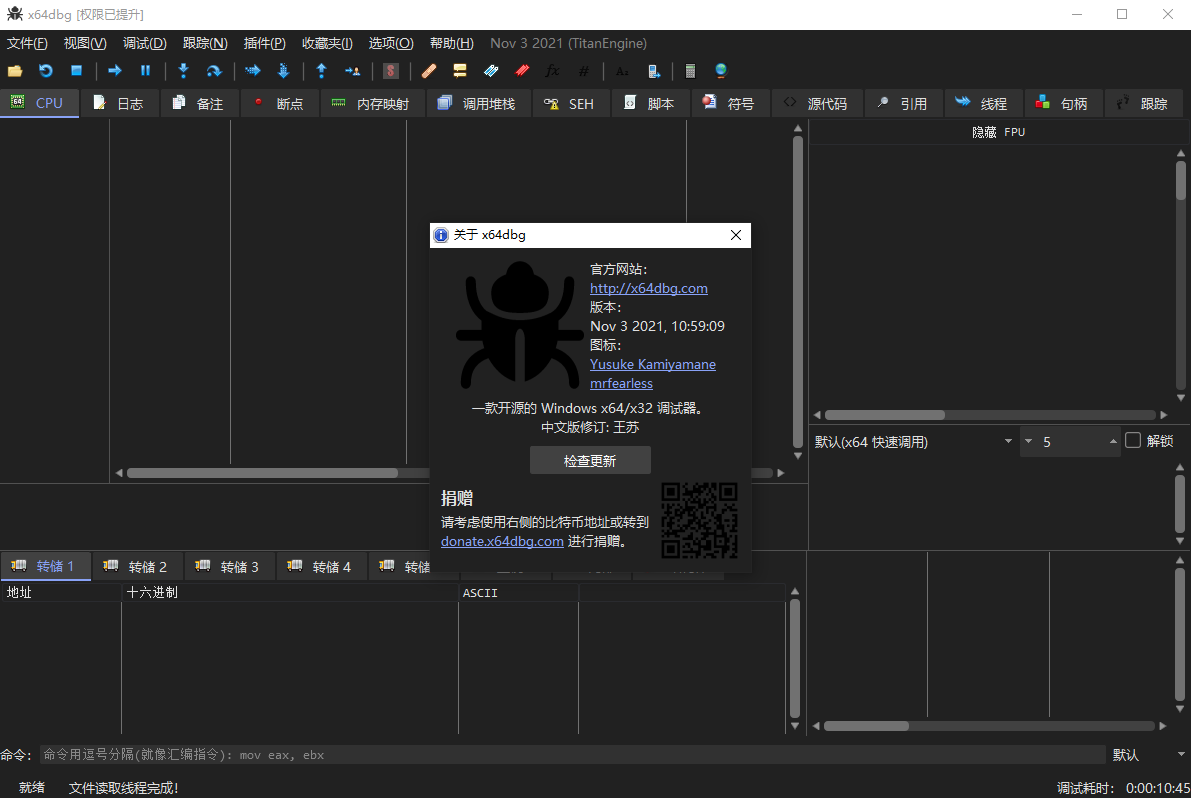
Task: Toggle the 解锁 checkbox
Action: coord(1133,440)
